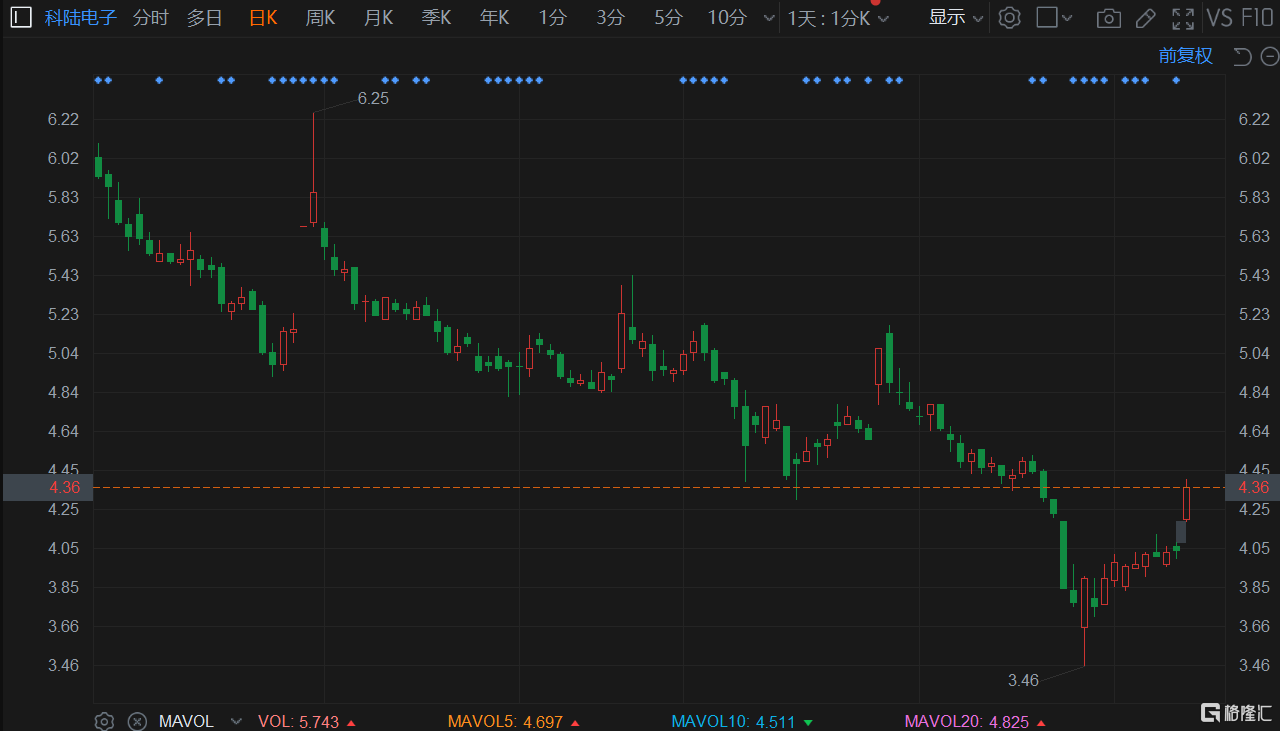Select the pencil drawing tool

(x=1145, y=18)
